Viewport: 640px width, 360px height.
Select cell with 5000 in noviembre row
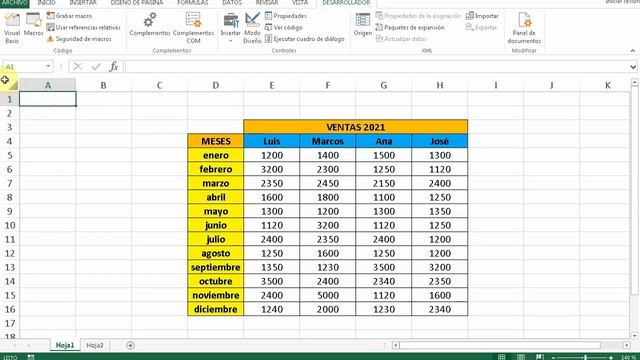point(328,295)
